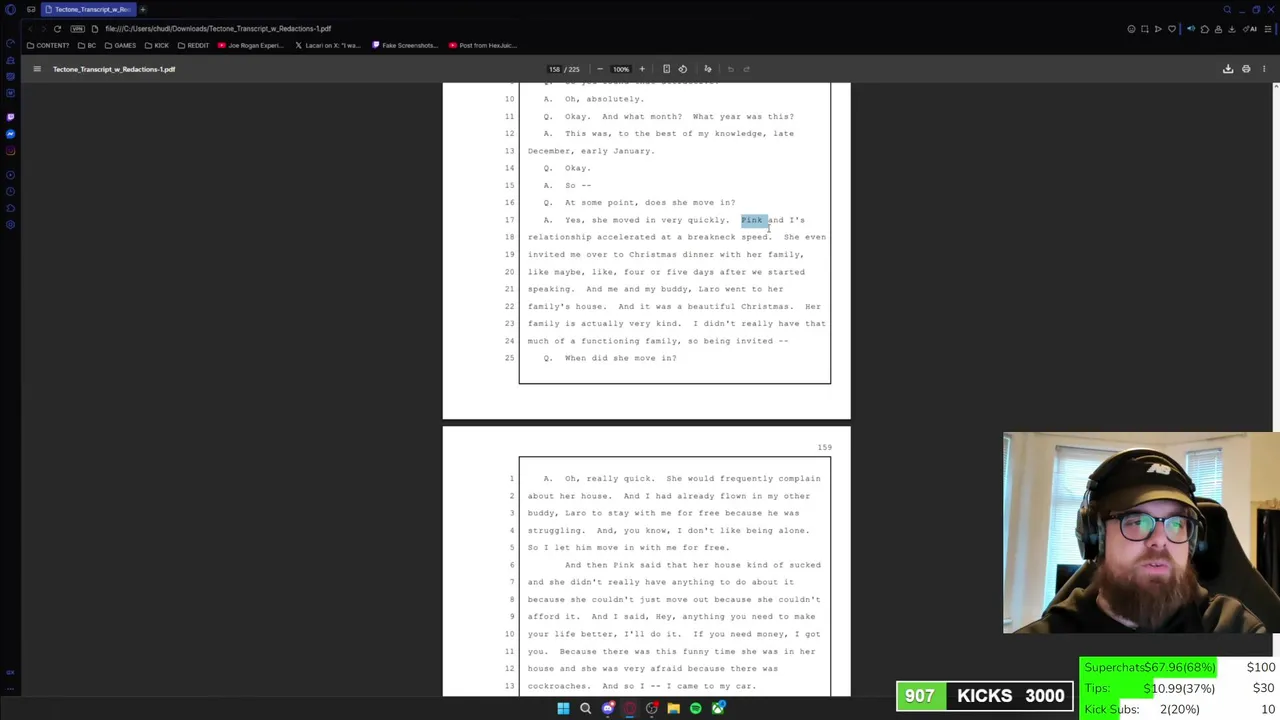
Task: Open the tab islands workspace icon
Action: (31, 9)
